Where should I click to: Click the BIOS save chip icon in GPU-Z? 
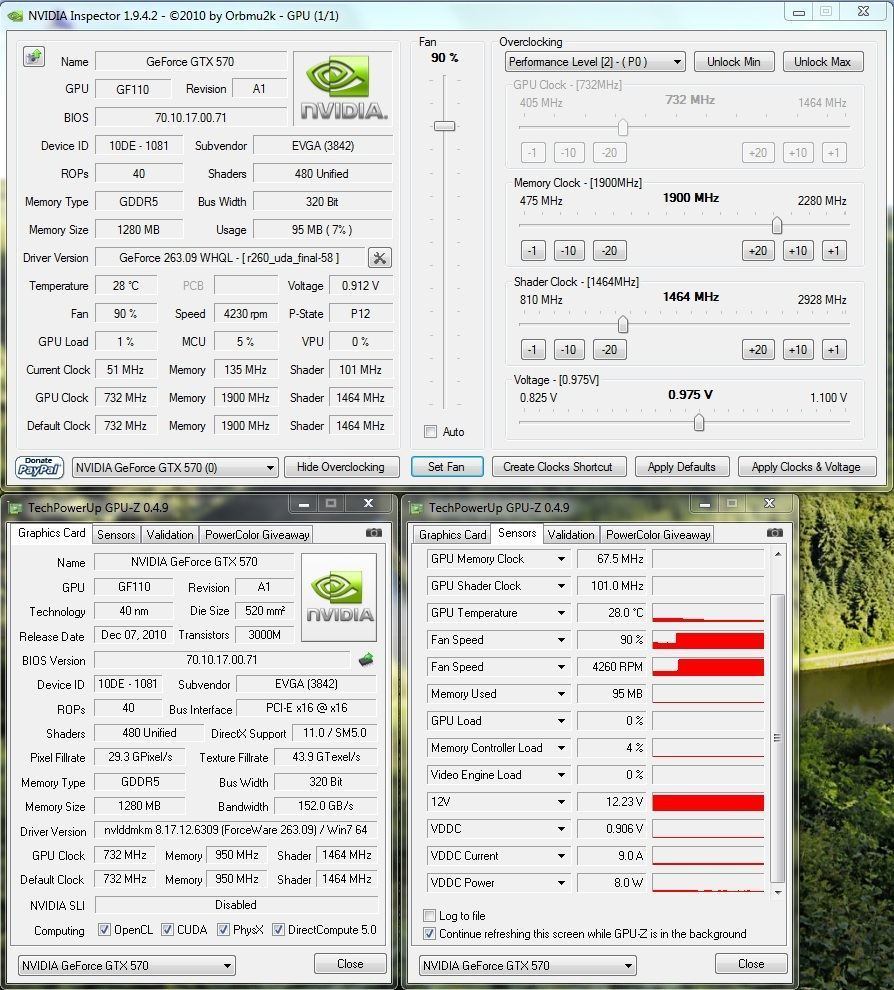pyautogui.click(x=366, y=660)
